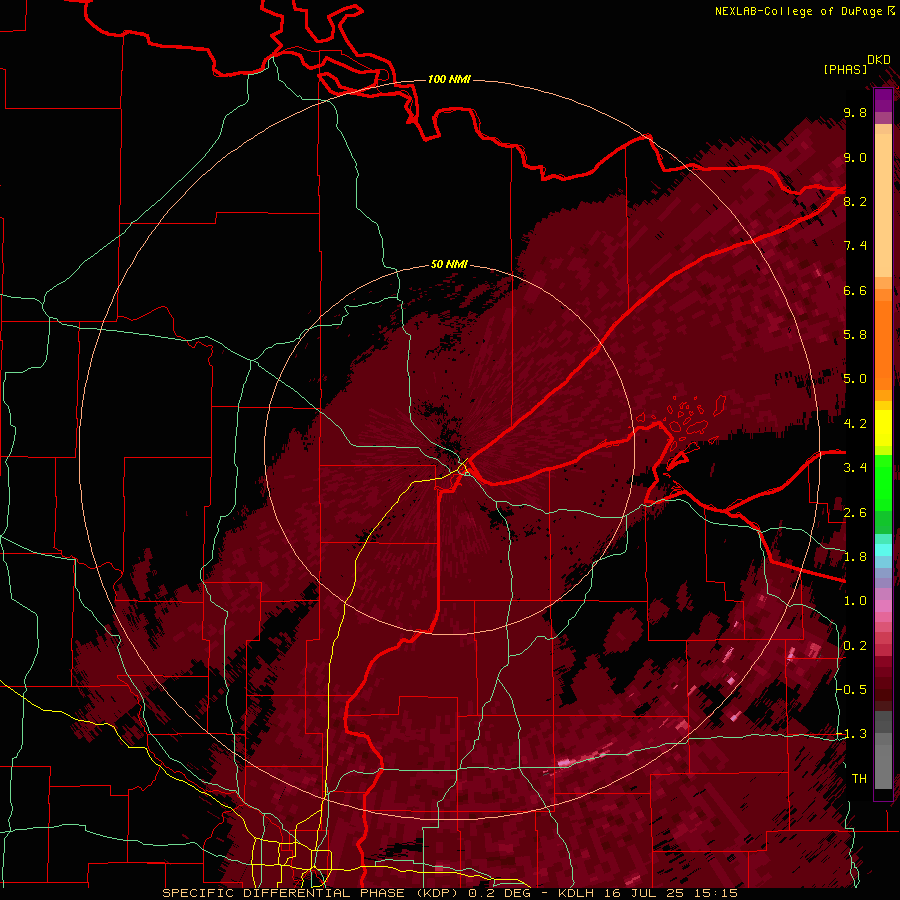Viewport: 900px width, 900px height.
Task: Pick the gray segment of the color bar
Action: (x=883, y=751)
